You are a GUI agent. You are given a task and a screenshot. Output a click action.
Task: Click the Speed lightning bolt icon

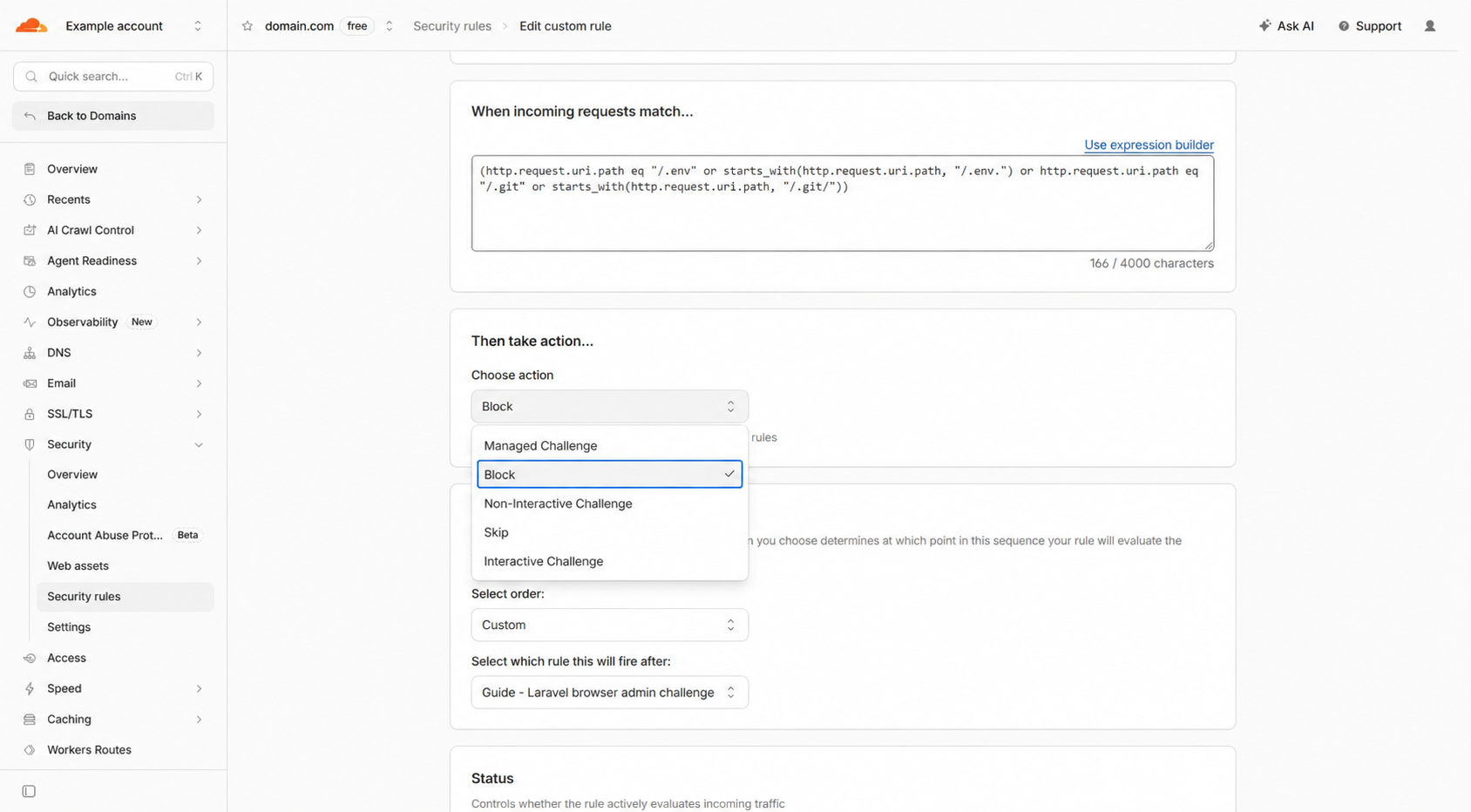point(30,688)
